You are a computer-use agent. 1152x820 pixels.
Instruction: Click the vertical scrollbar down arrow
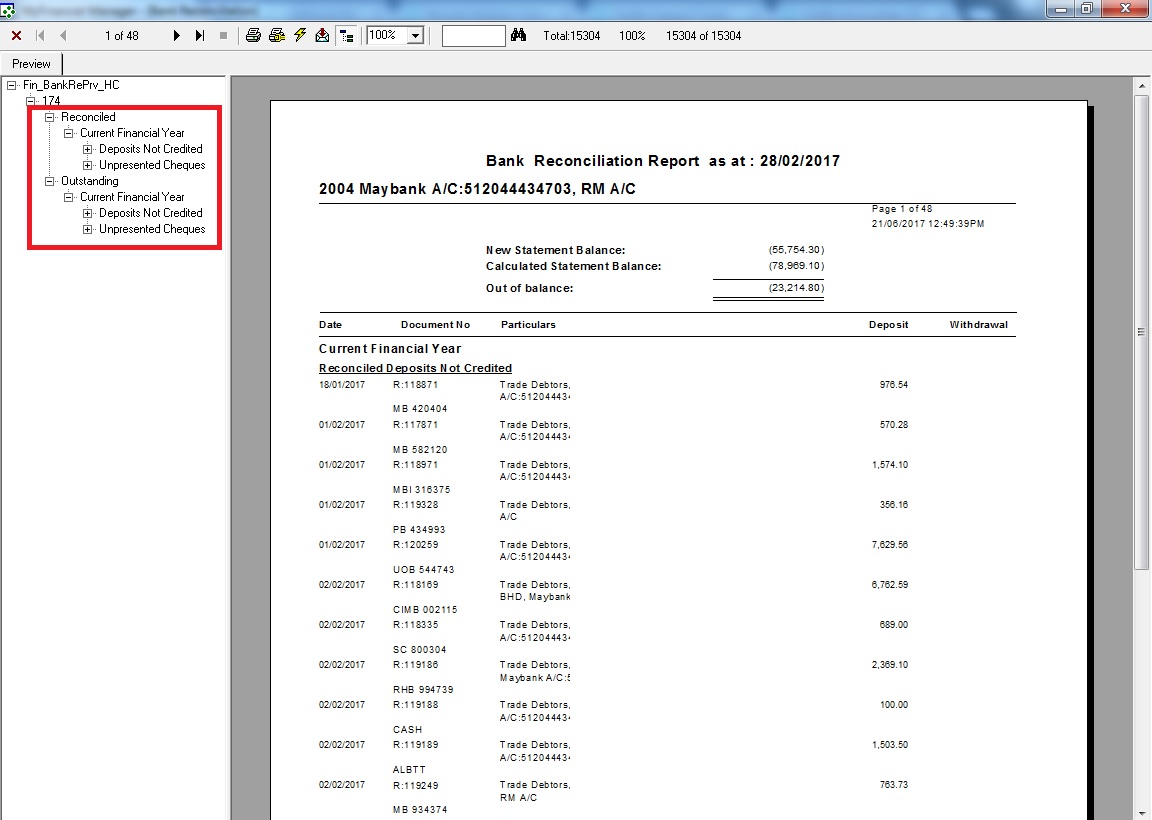(1142, 812)
